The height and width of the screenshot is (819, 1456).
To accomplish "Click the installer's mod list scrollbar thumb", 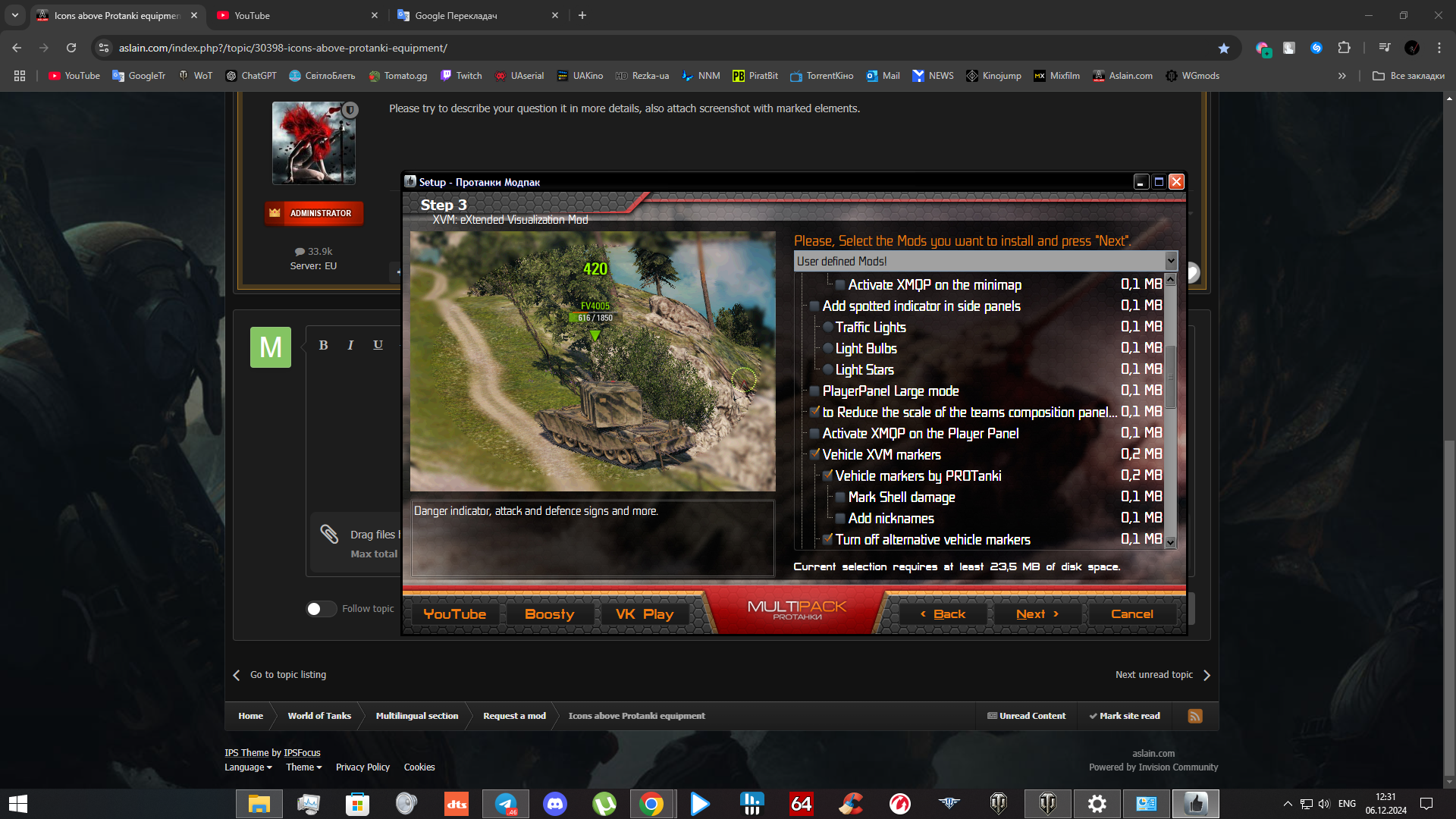I will (1170, 377).
